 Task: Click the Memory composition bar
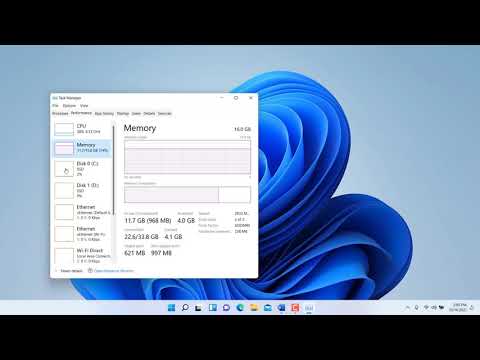[x=187, y=194]
